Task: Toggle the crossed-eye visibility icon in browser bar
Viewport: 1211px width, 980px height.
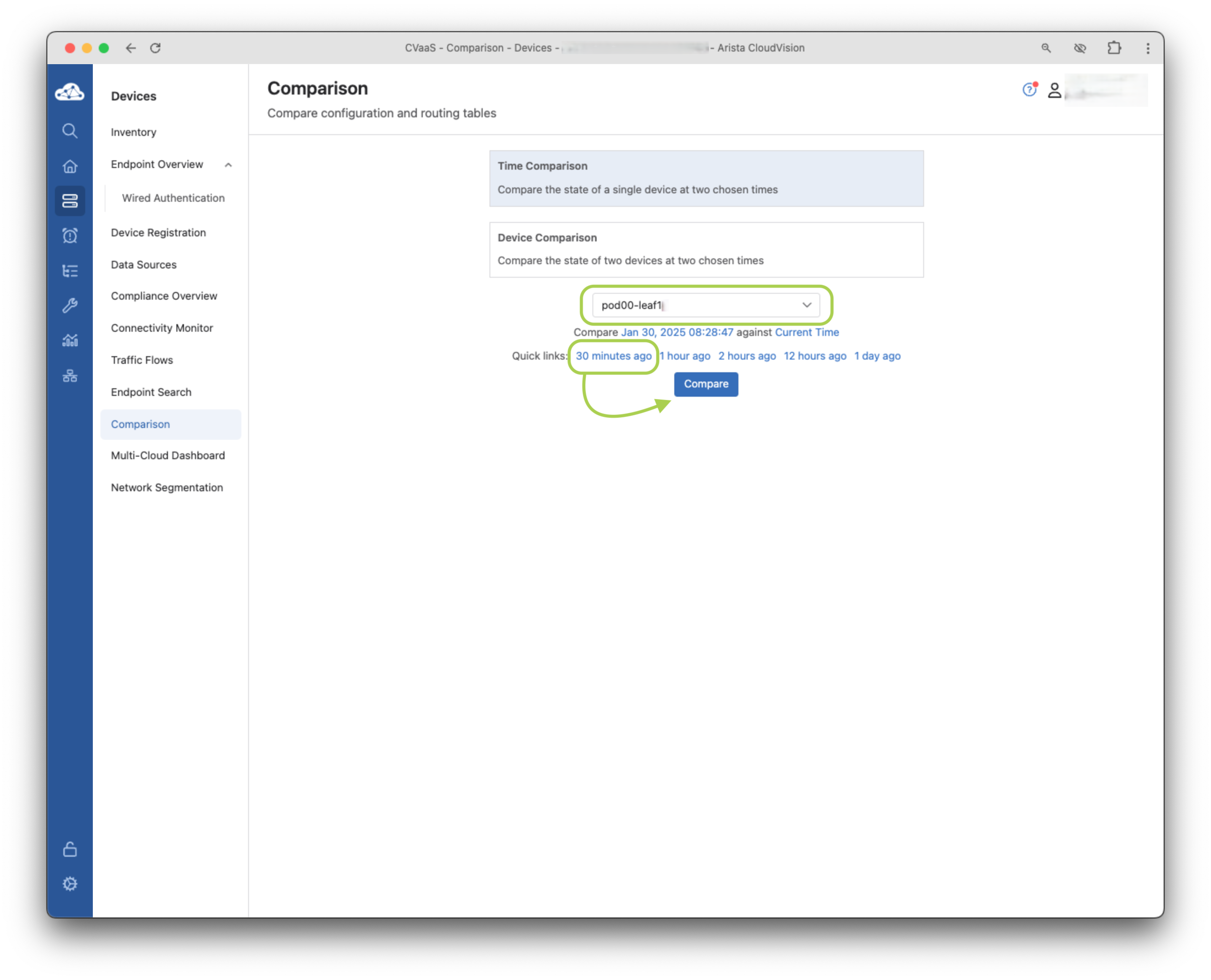Action: pos(1079,48)
